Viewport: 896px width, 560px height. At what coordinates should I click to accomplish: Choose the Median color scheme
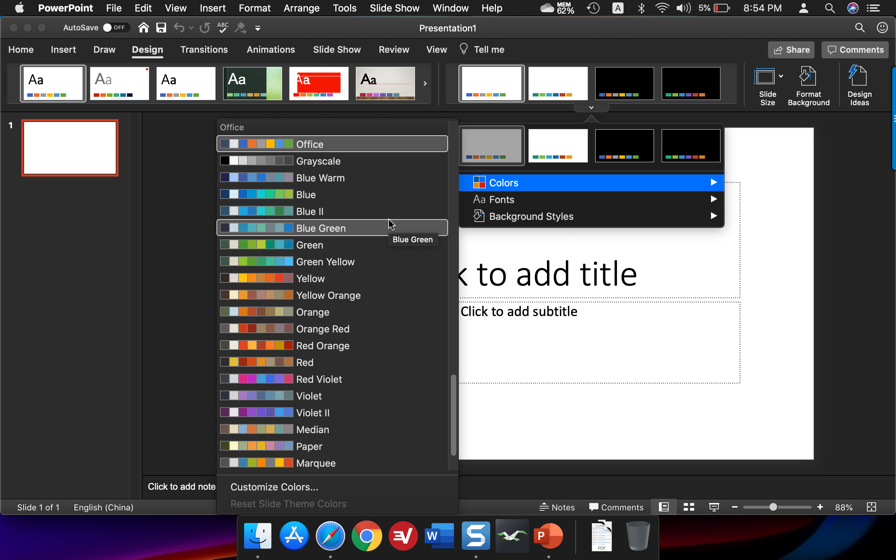pyautogui.click(x=332, y=430)
